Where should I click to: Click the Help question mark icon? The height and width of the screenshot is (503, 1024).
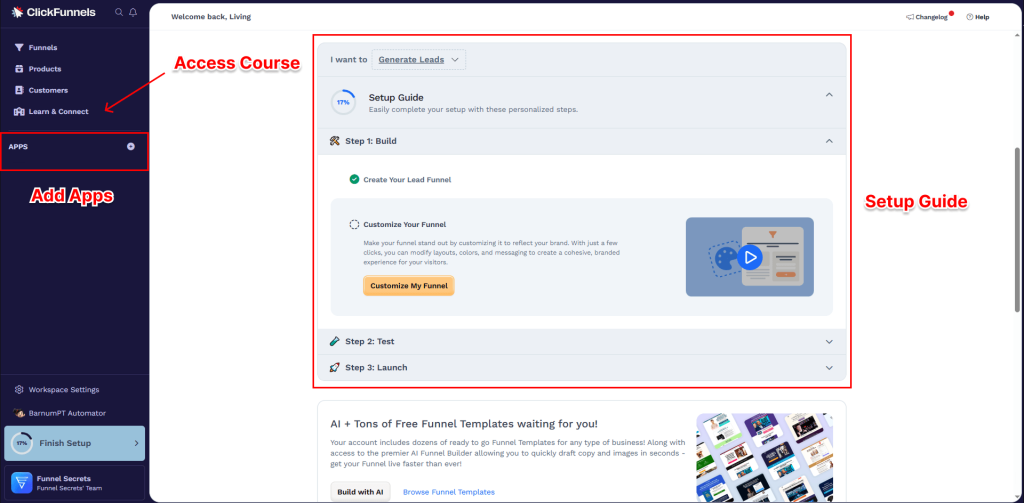click(x=970, y=17)
